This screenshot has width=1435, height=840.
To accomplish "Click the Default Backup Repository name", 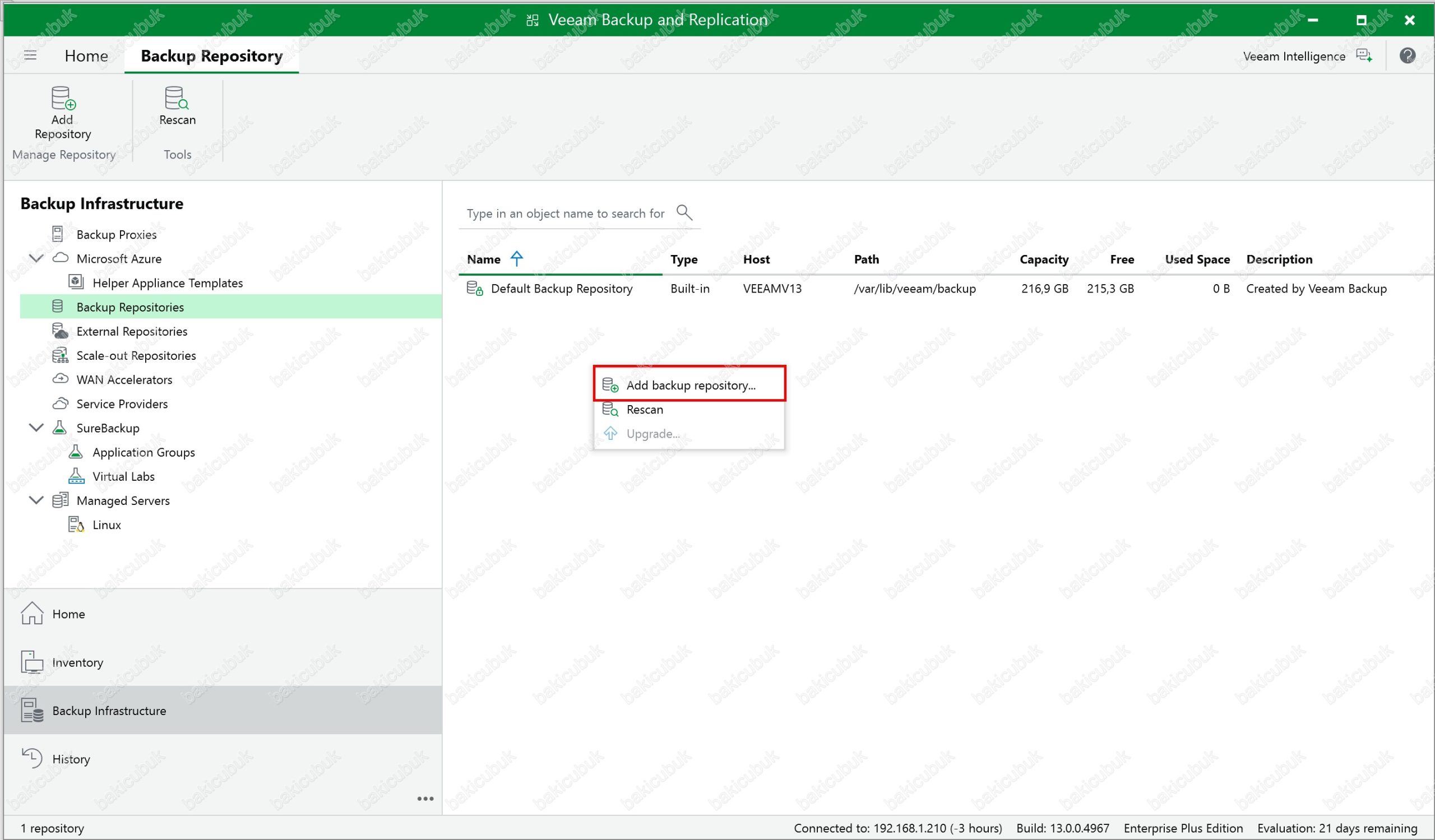I will (562, 289).
